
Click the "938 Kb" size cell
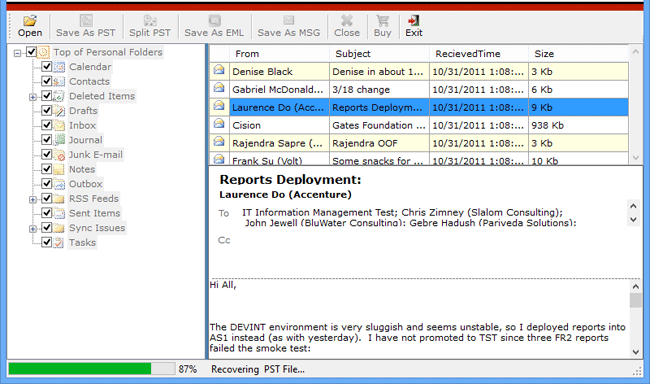coord(579,125)
